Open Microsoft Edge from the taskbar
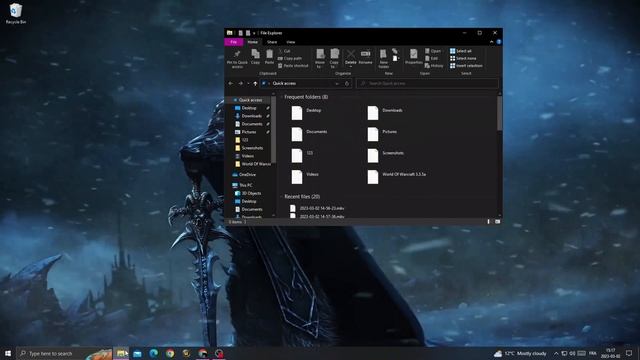 154,353
